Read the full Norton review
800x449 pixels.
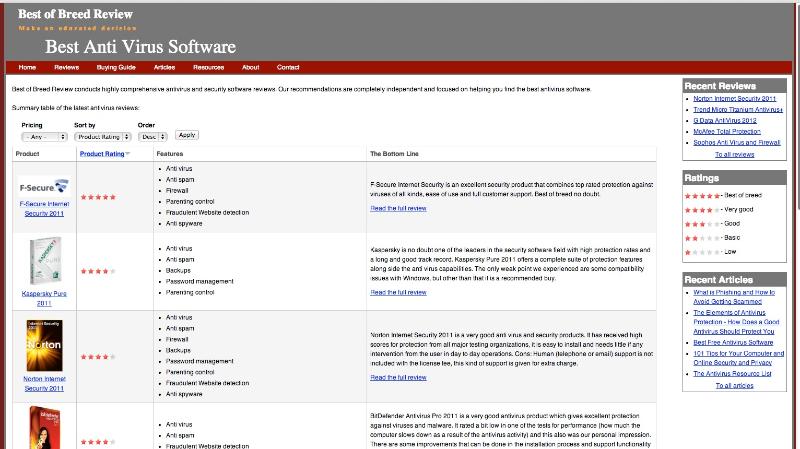tap(398, 378)
